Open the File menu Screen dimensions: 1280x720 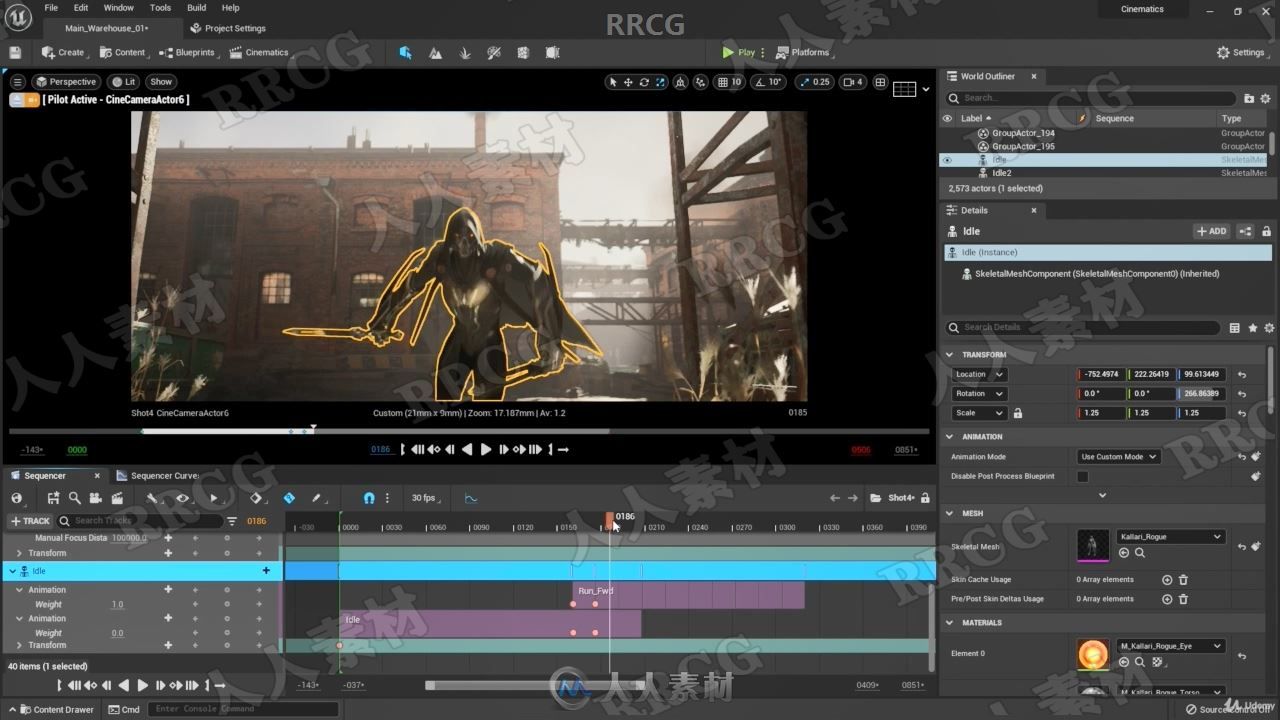51,8
